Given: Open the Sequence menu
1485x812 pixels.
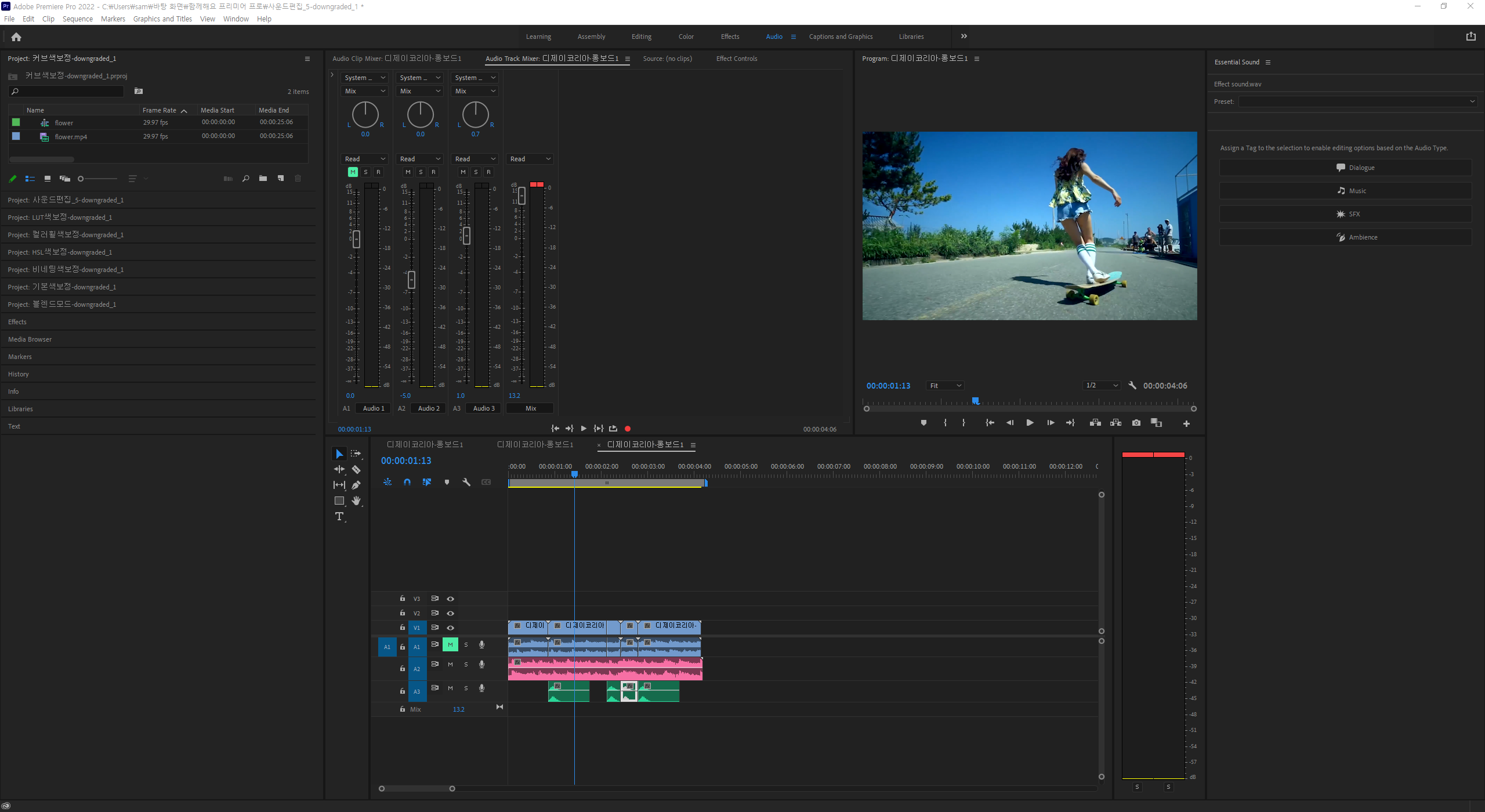Looking at the screenshot, I should [x=77, y=19].
